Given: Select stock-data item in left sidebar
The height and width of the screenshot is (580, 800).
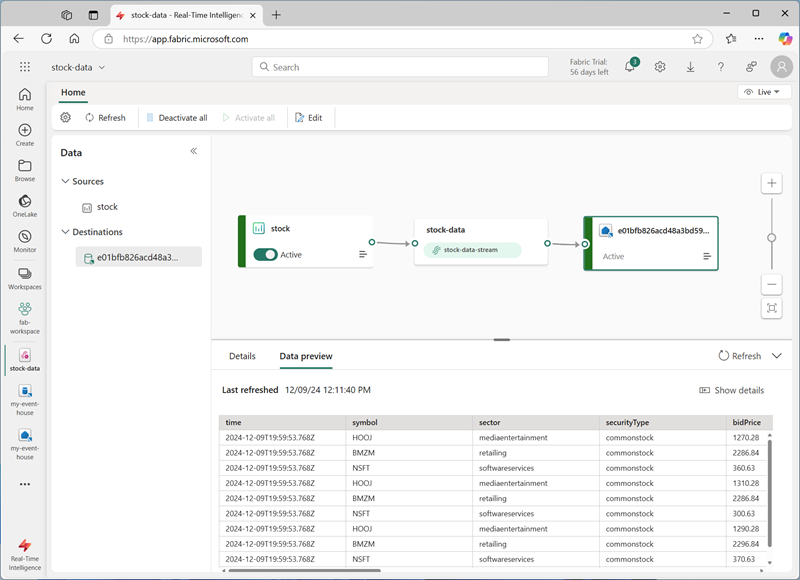Looking at the screenshot, I should point(24,360).
